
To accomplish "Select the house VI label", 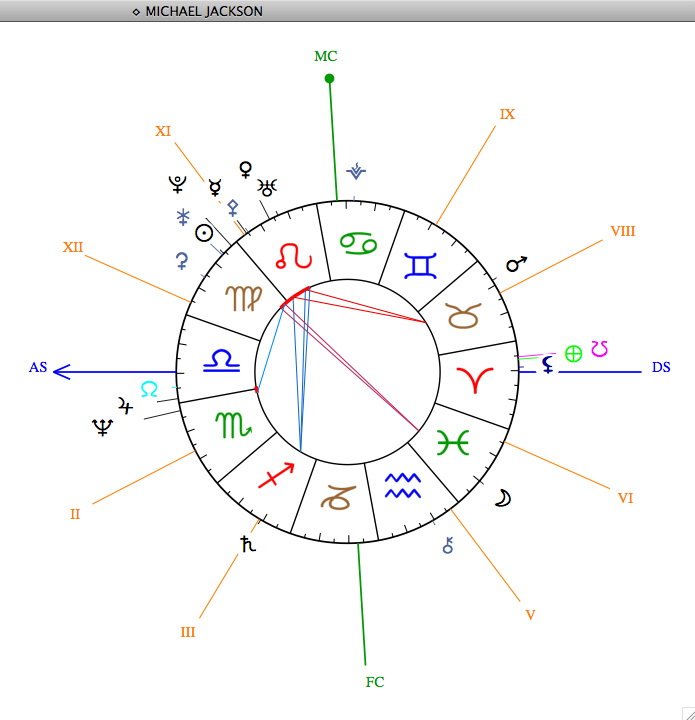I will click(625, 498).
